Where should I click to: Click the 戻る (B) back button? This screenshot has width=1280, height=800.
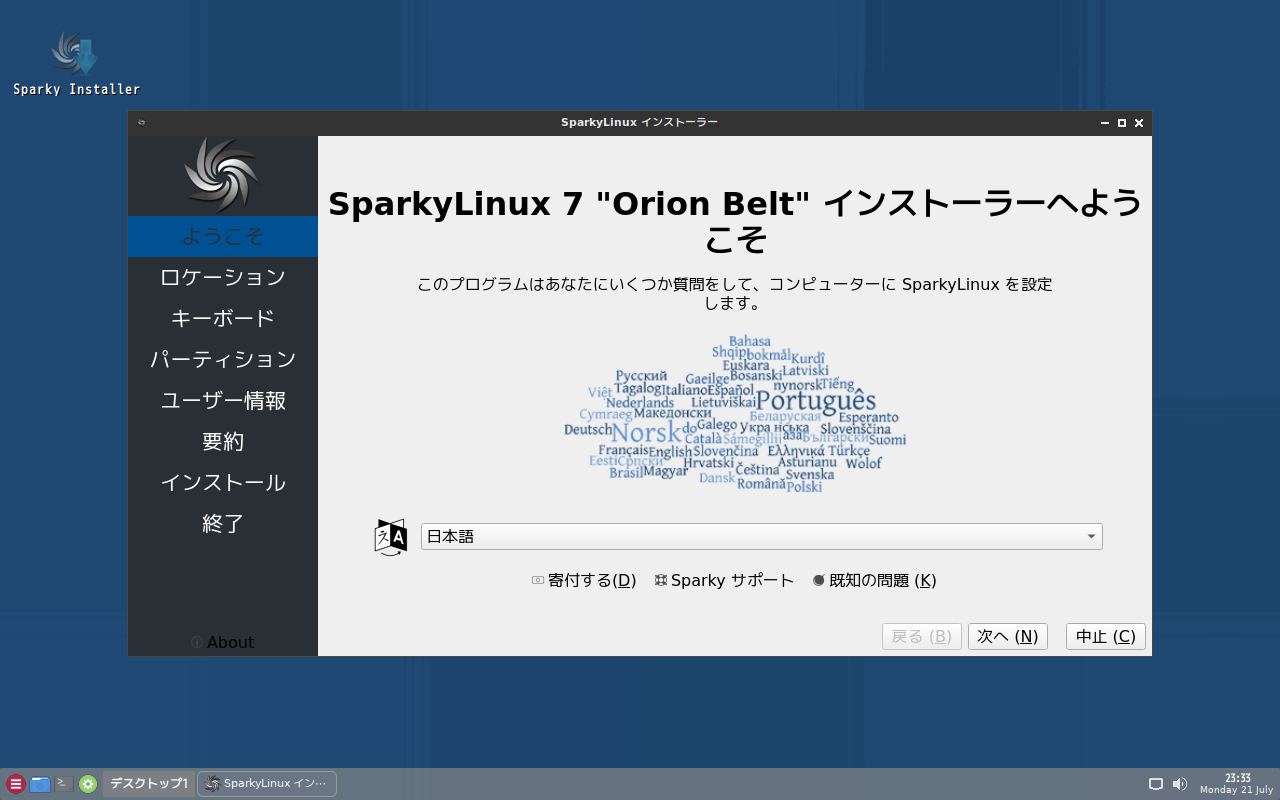[x=922, y=637]
